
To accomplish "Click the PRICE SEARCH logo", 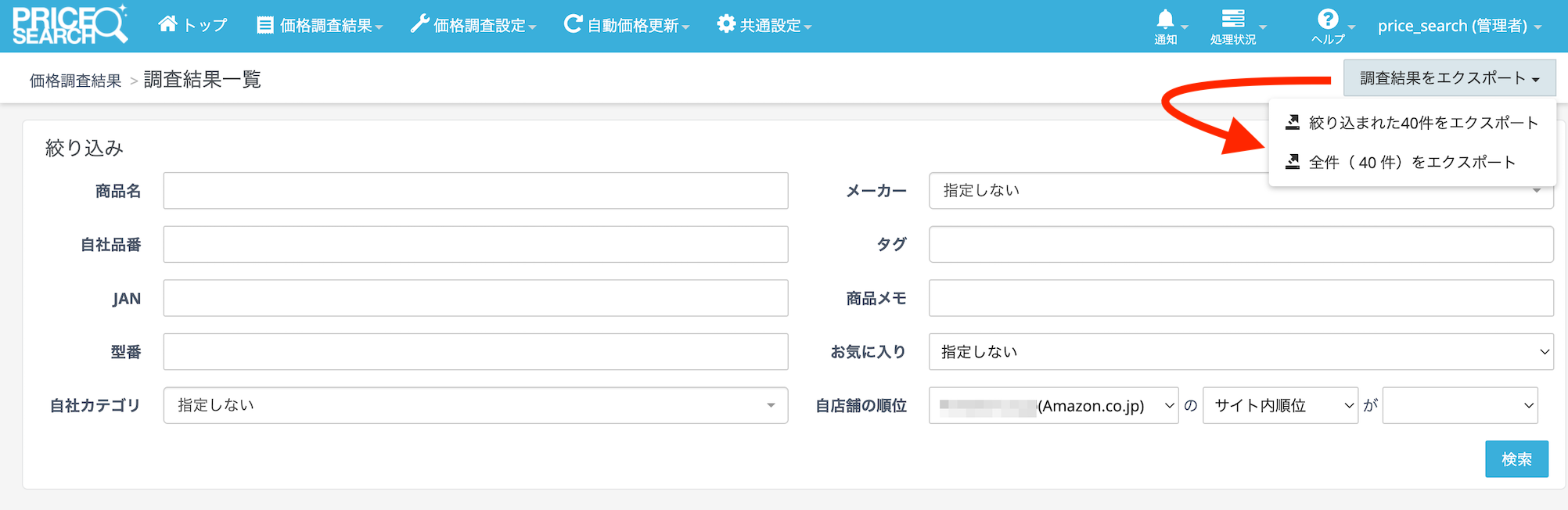I will [x=70, y=25].
